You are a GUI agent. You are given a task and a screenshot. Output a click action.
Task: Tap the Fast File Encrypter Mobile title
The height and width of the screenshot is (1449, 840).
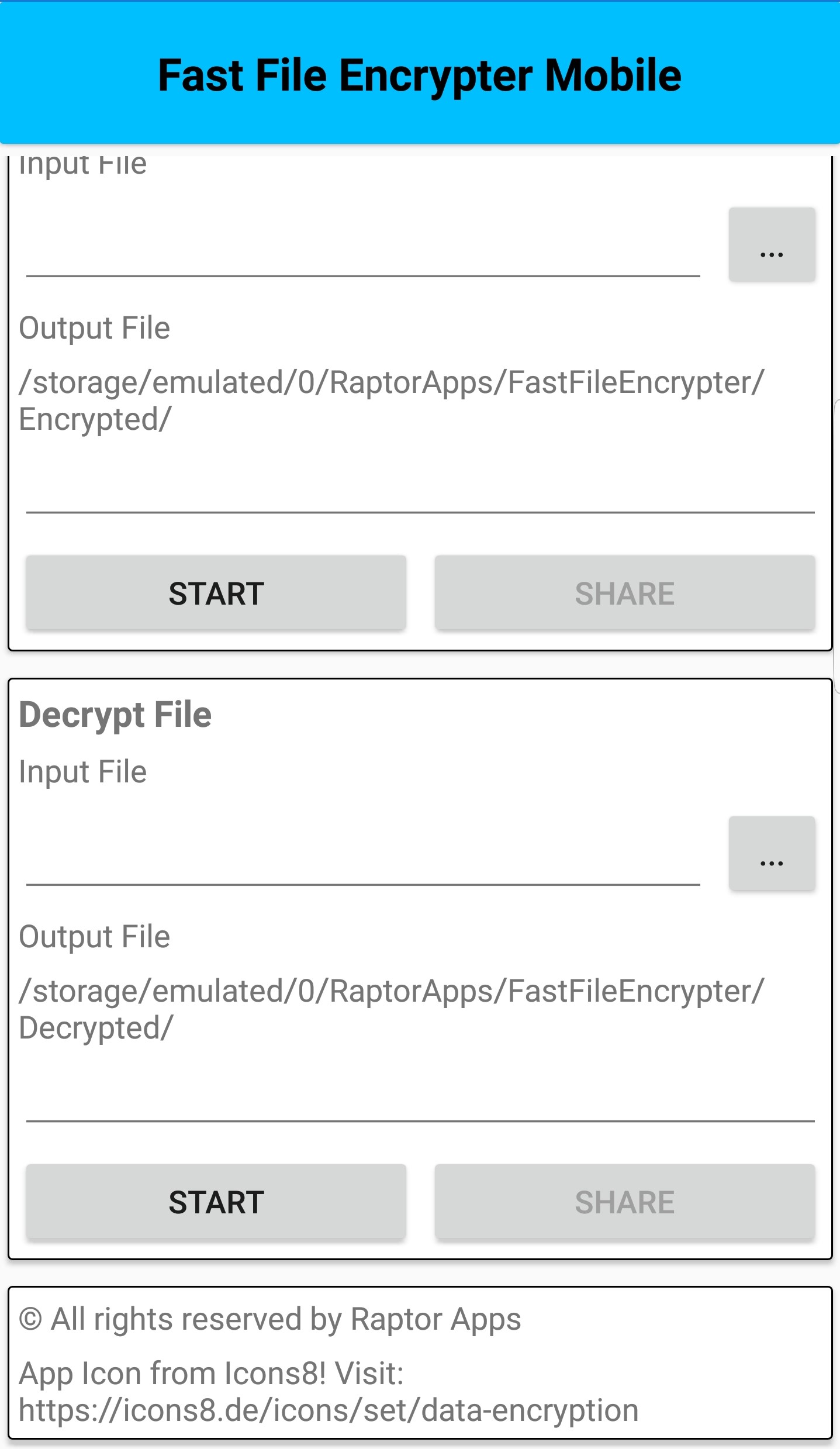click(420, 76)
